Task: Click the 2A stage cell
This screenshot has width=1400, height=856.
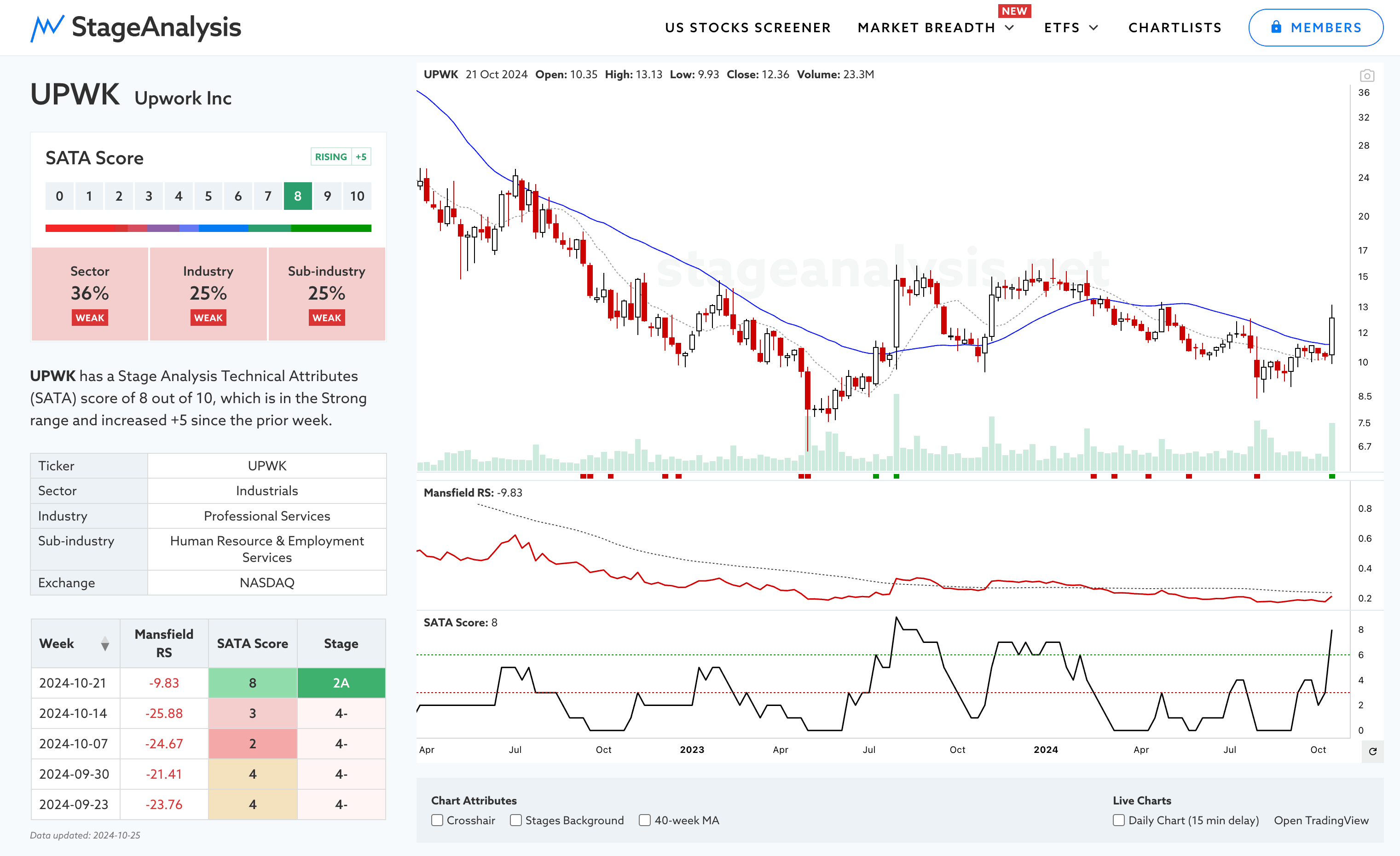Action: tap(341, 683)
